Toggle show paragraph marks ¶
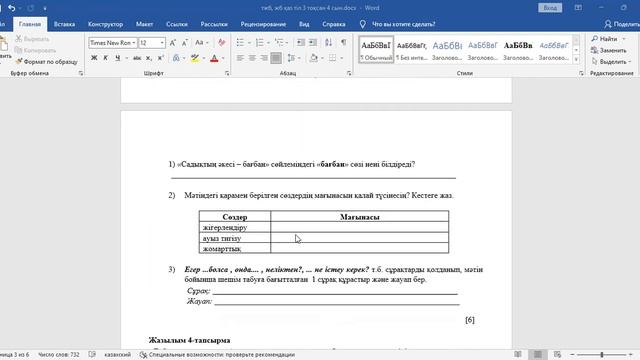This screenshot has width=640, height=360. click(344, 43)
